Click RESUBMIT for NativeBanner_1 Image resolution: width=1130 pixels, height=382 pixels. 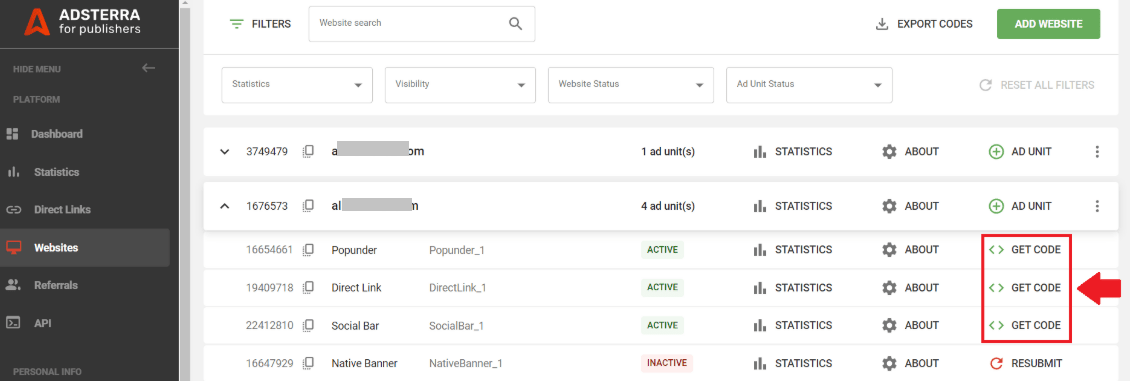point(1026,363)
